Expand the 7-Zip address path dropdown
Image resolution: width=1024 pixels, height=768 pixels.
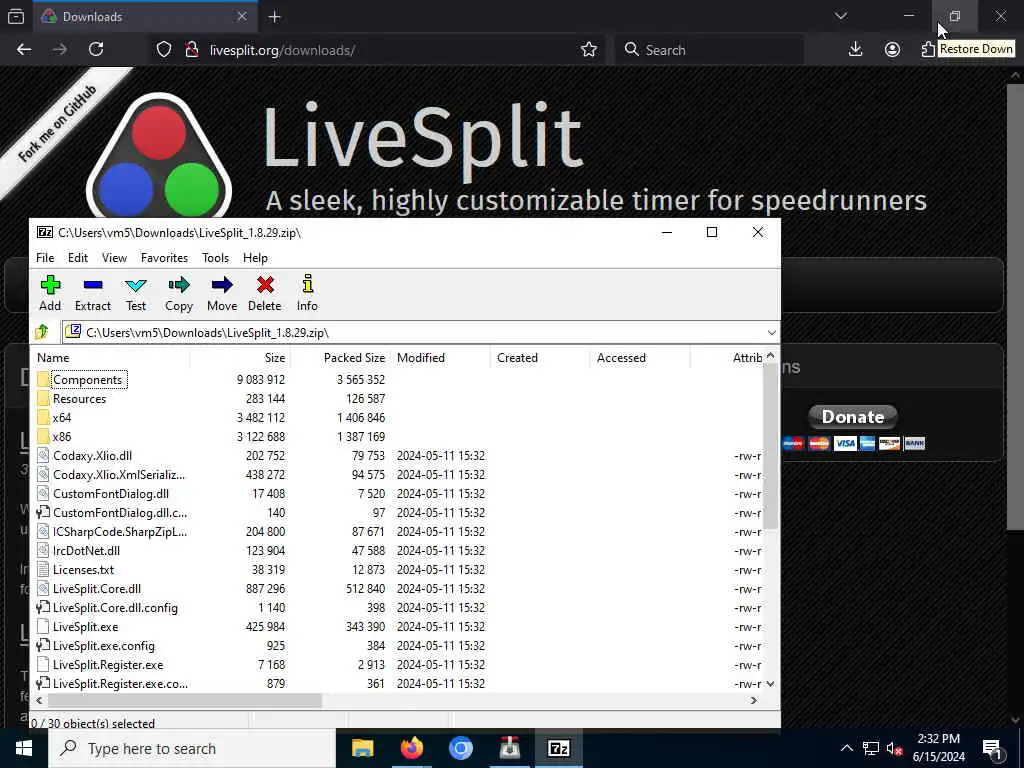pyautogui.click(x=771, y=333)
